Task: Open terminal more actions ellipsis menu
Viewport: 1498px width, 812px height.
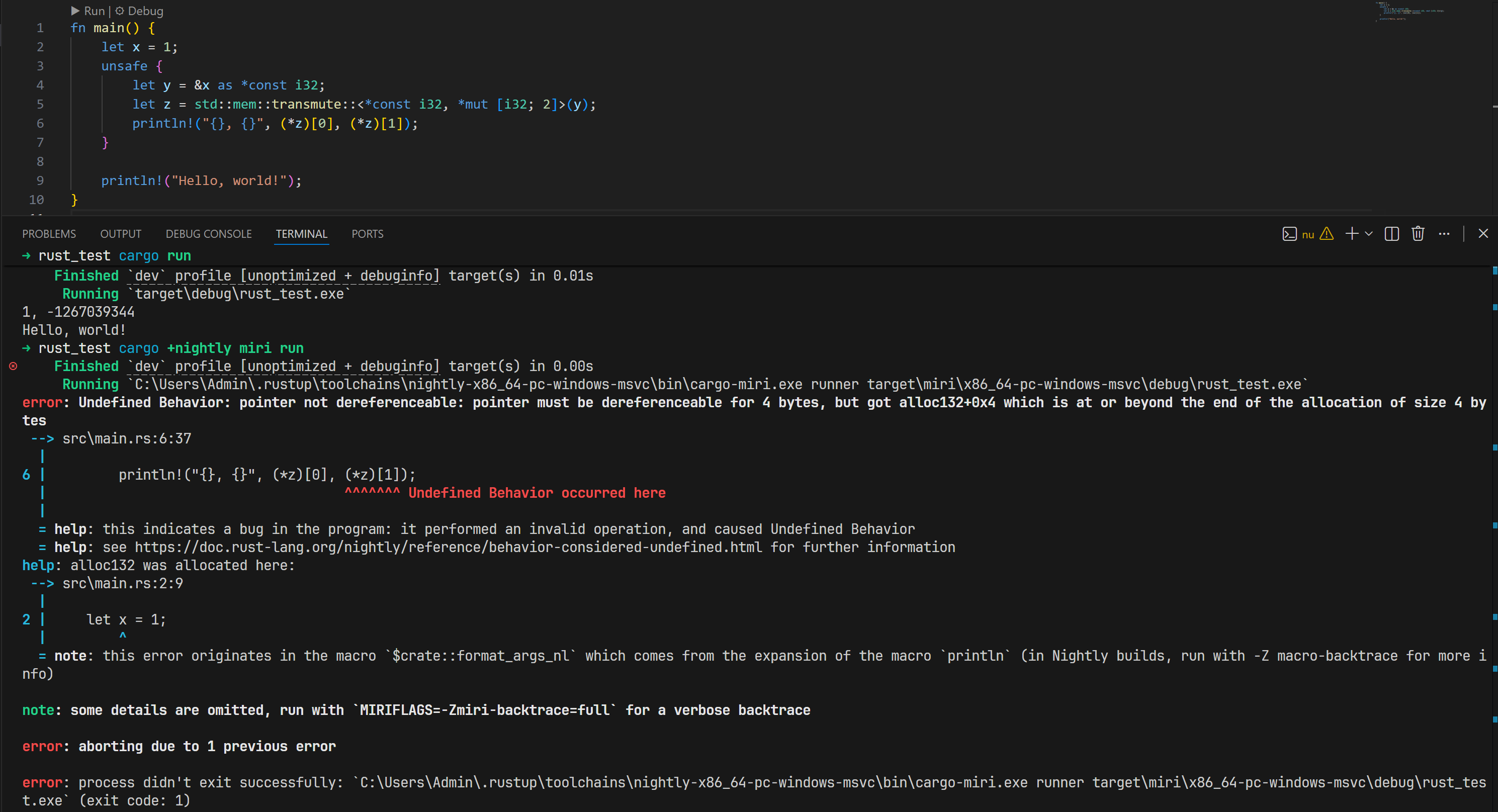Action: click(x=1444, y=234)
